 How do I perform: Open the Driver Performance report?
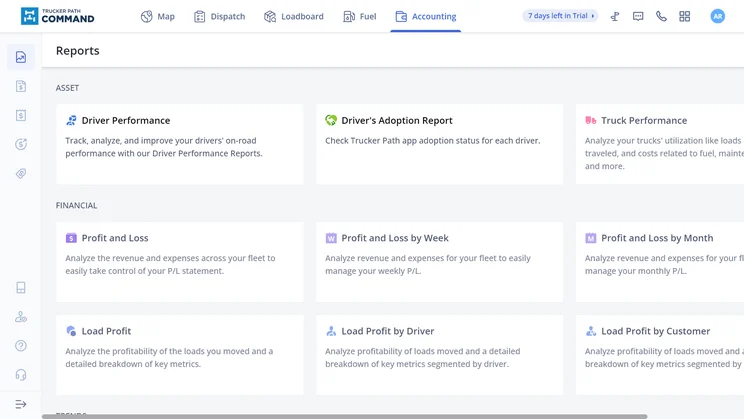[179, 144]
